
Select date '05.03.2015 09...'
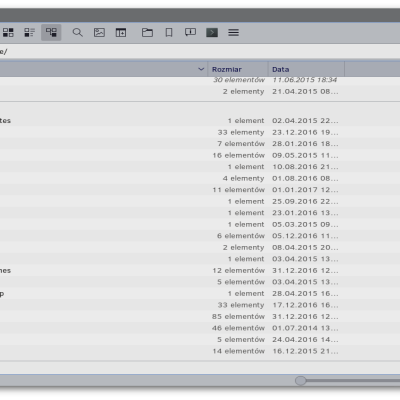point(305,224)
